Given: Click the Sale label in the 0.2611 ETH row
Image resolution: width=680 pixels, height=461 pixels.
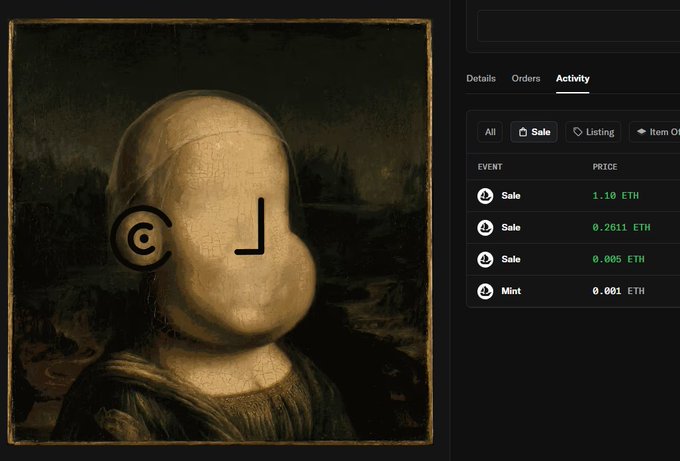Looking at the screenshot, I should click(511, 227).
